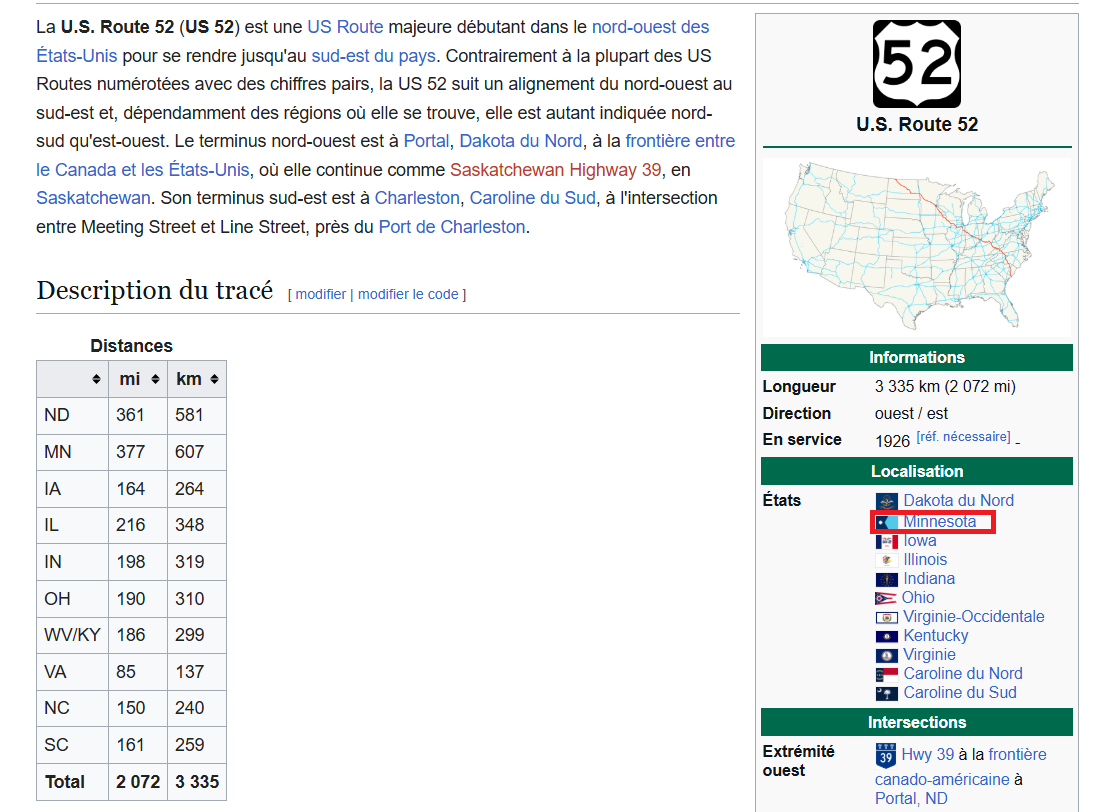Click the Hwy 39 shield icon
1106x812 pixels.
pos(885,755)
